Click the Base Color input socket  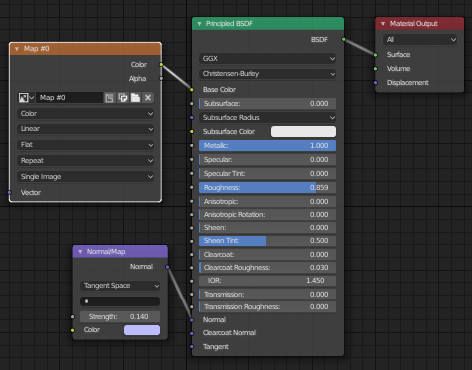pos(192,90)
